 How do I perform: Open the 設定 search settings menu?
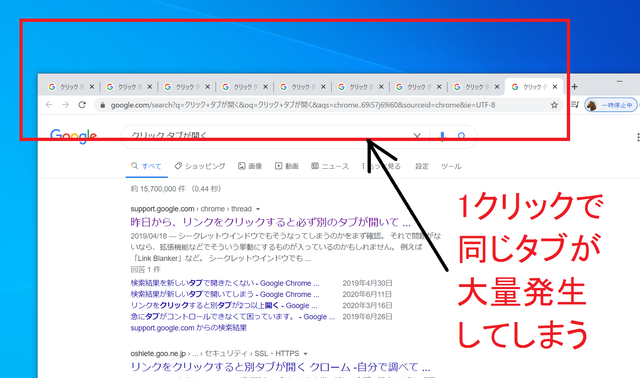click(422, 166)
